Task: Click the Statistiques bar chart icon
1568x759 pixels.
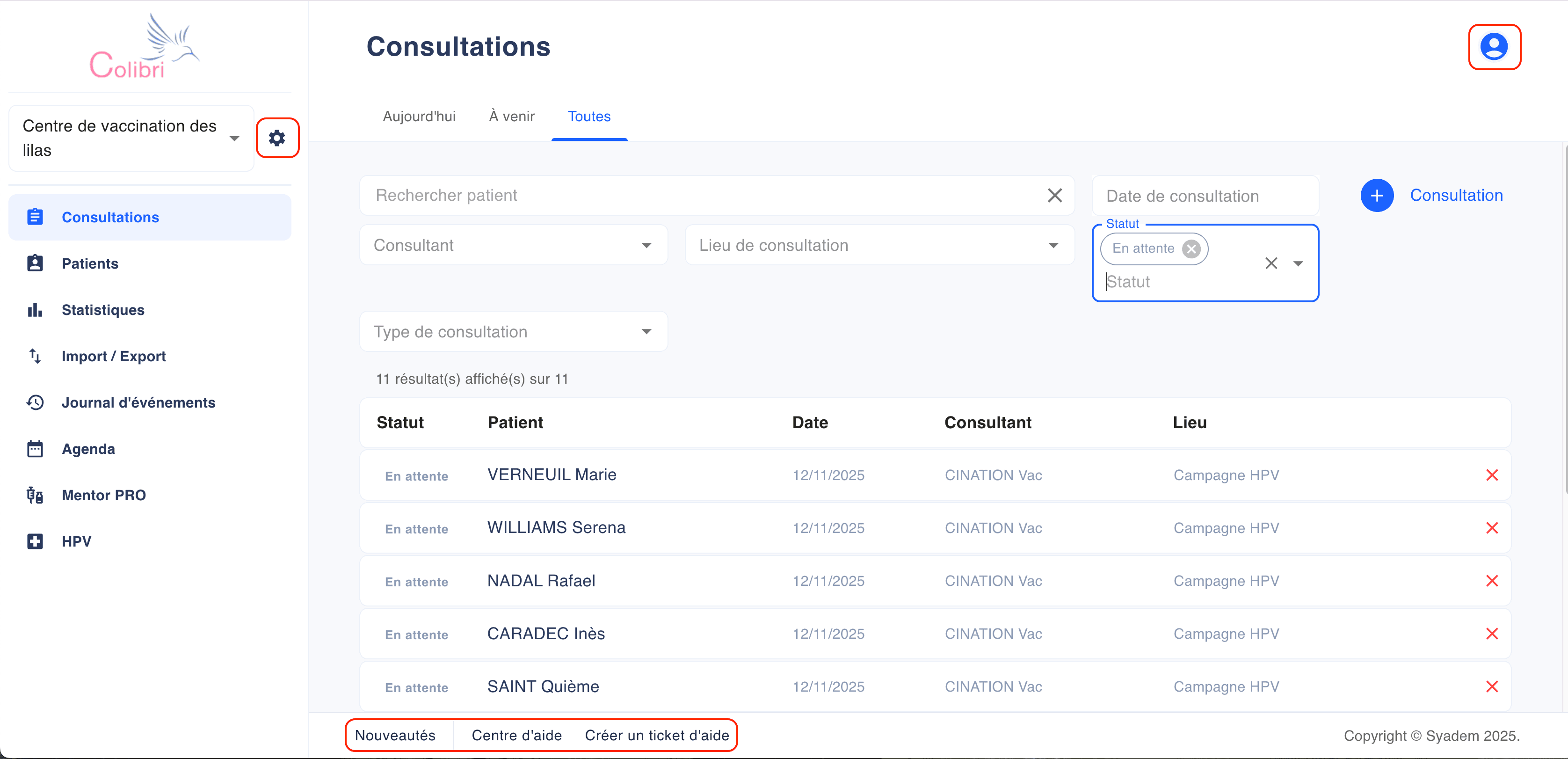Action: tap(35, 309)
